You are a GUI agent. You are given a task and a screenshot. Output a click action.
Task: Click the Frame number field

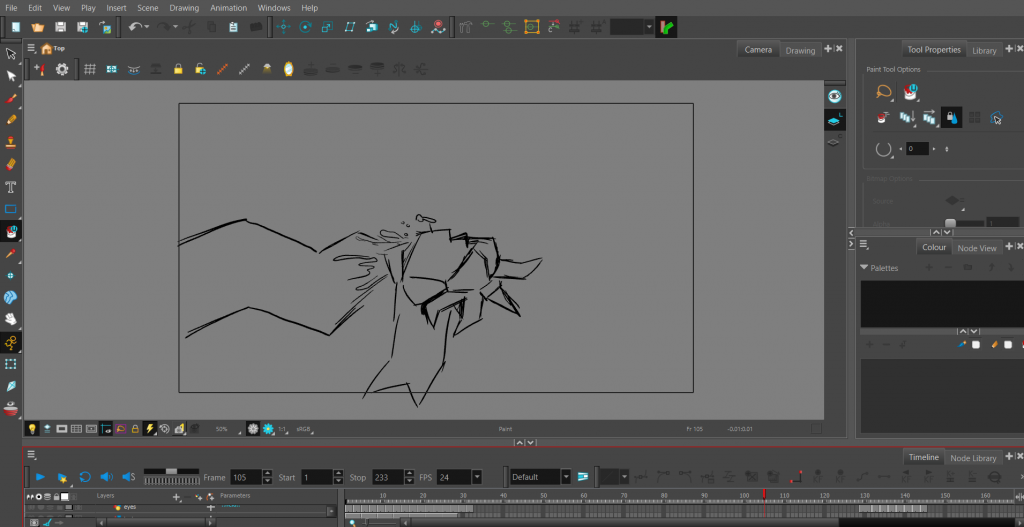tap(244, 477)
